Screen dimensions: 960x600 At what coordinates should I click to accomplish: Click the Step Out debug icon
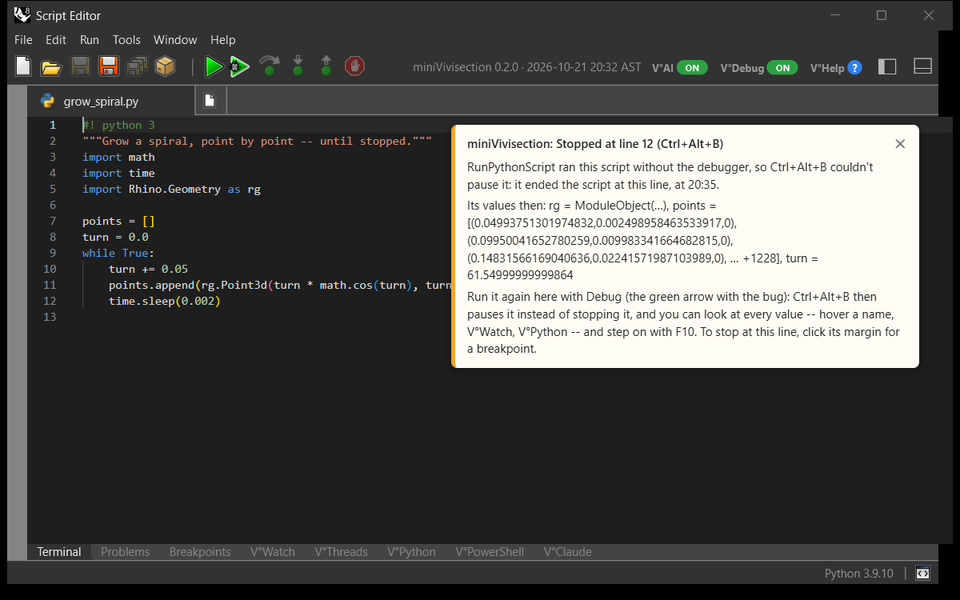(x=326, y=66)
